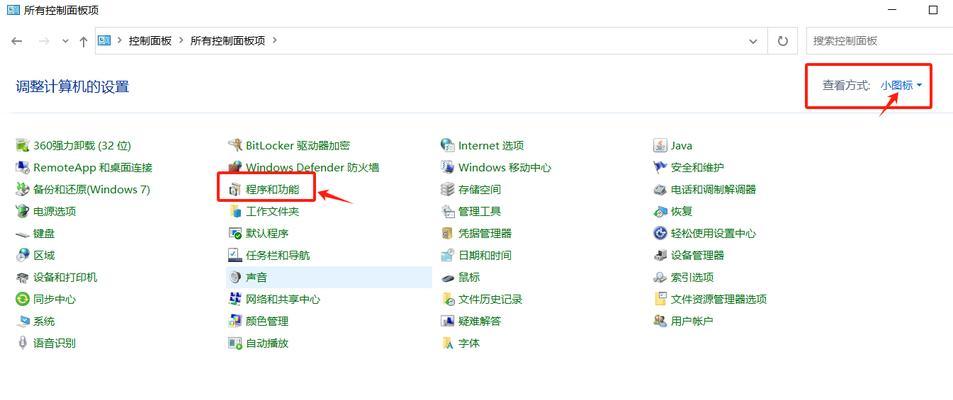Image resolution: width=953 pixels, height=400 pixels.
Task: Click the RemoteApp 和桌面连接 icon
Action: [22, 168]
